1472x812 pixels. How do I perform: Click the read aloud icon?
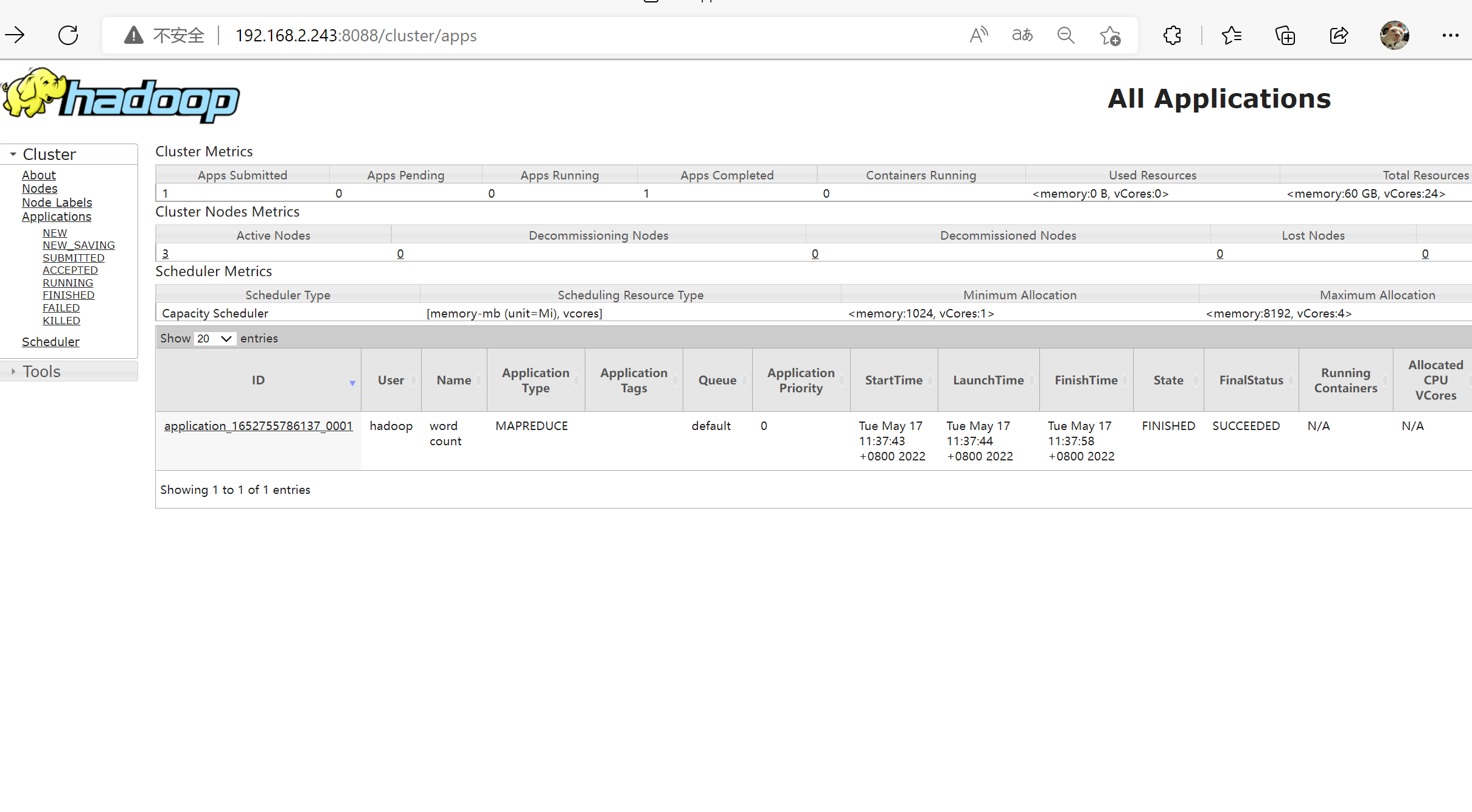tap(978, 35)
